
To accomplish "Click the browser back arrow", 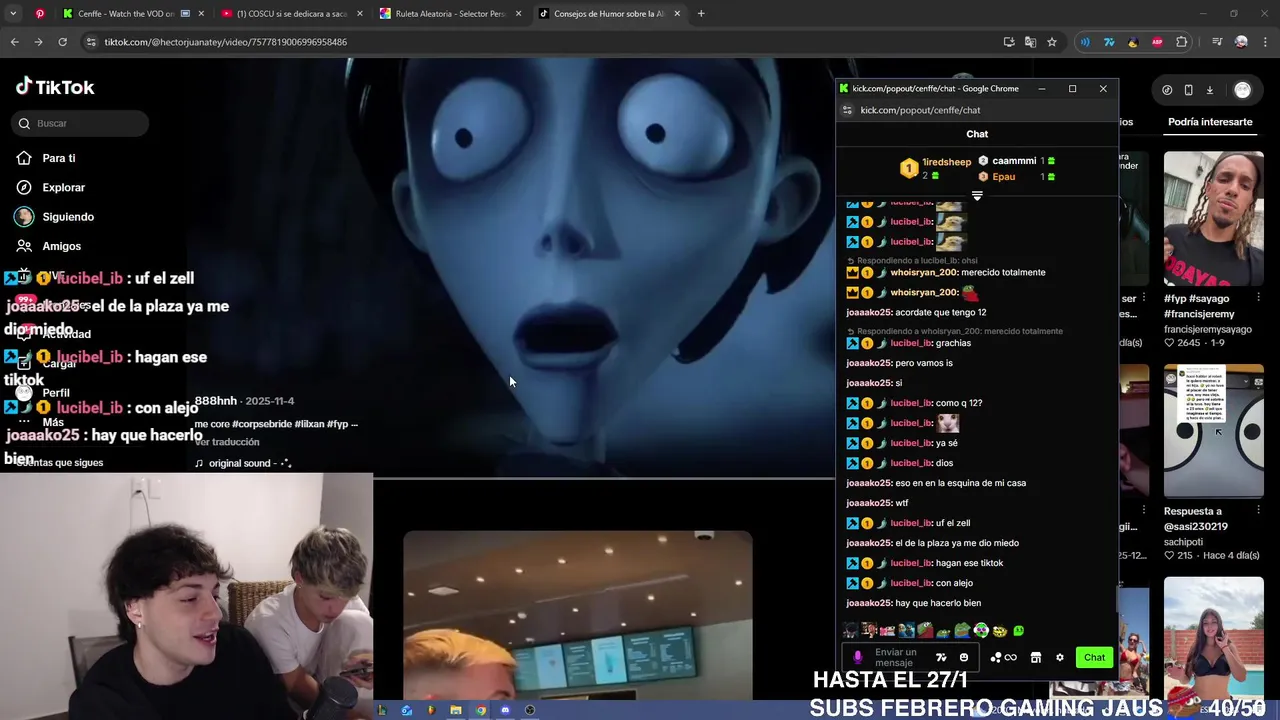I will [14, 42].
